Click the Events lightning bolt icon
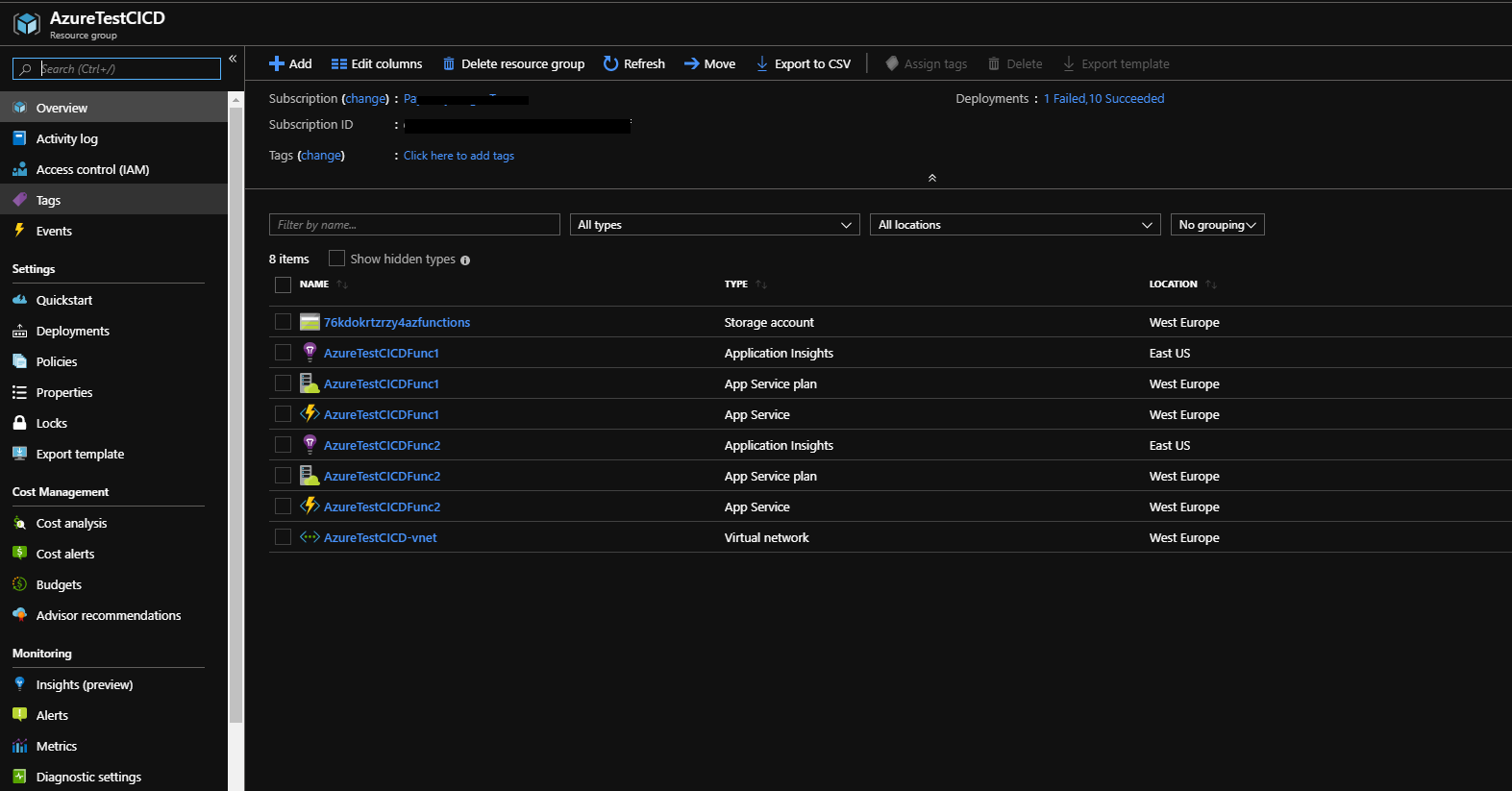Viewport: 1512px width, 791px height. [19, 231]
